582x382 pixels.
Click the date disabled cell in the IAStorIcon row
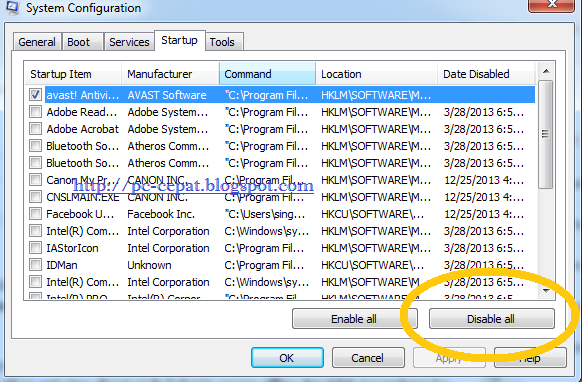(484, 248)
